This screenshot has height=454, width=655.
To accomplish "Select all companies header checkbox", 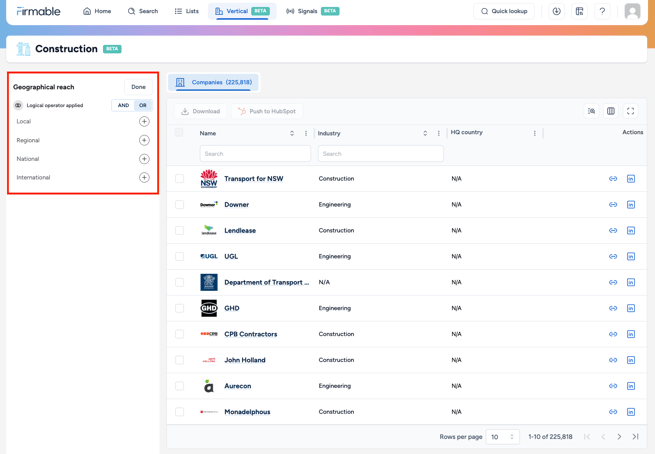I will point(179,133).
